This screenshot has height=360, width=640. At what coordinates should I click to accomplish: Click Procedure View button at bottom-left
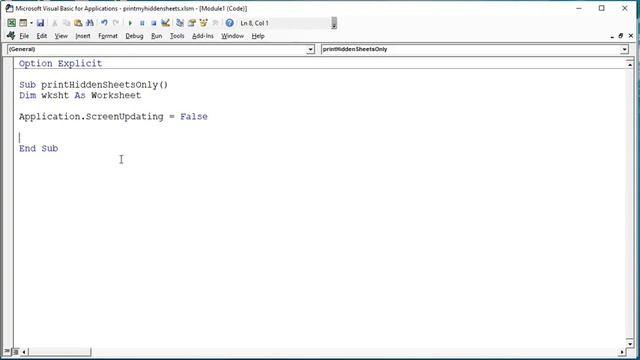[x=7, y=351]
